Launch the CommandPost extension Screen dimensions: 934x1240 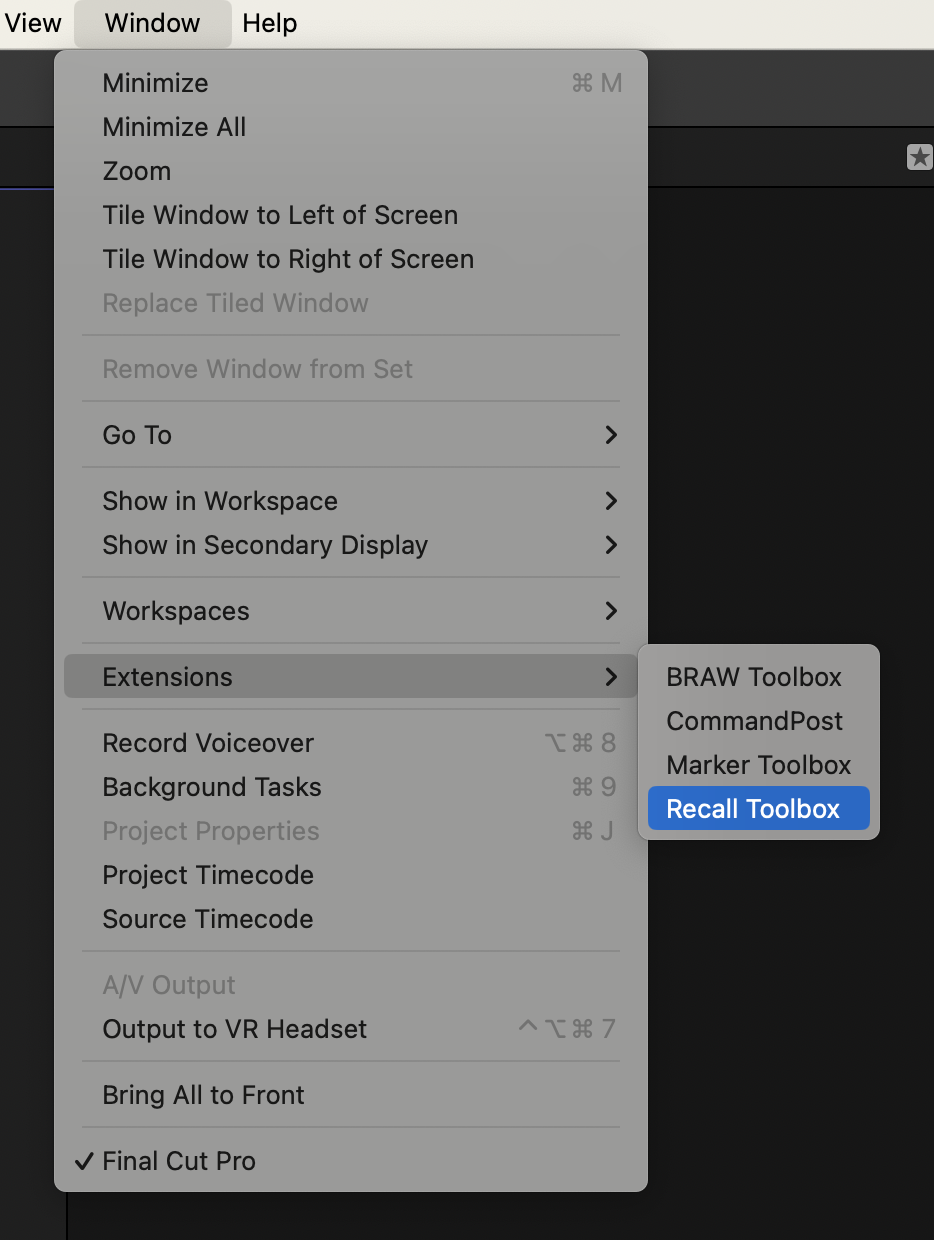coord(754,721)
